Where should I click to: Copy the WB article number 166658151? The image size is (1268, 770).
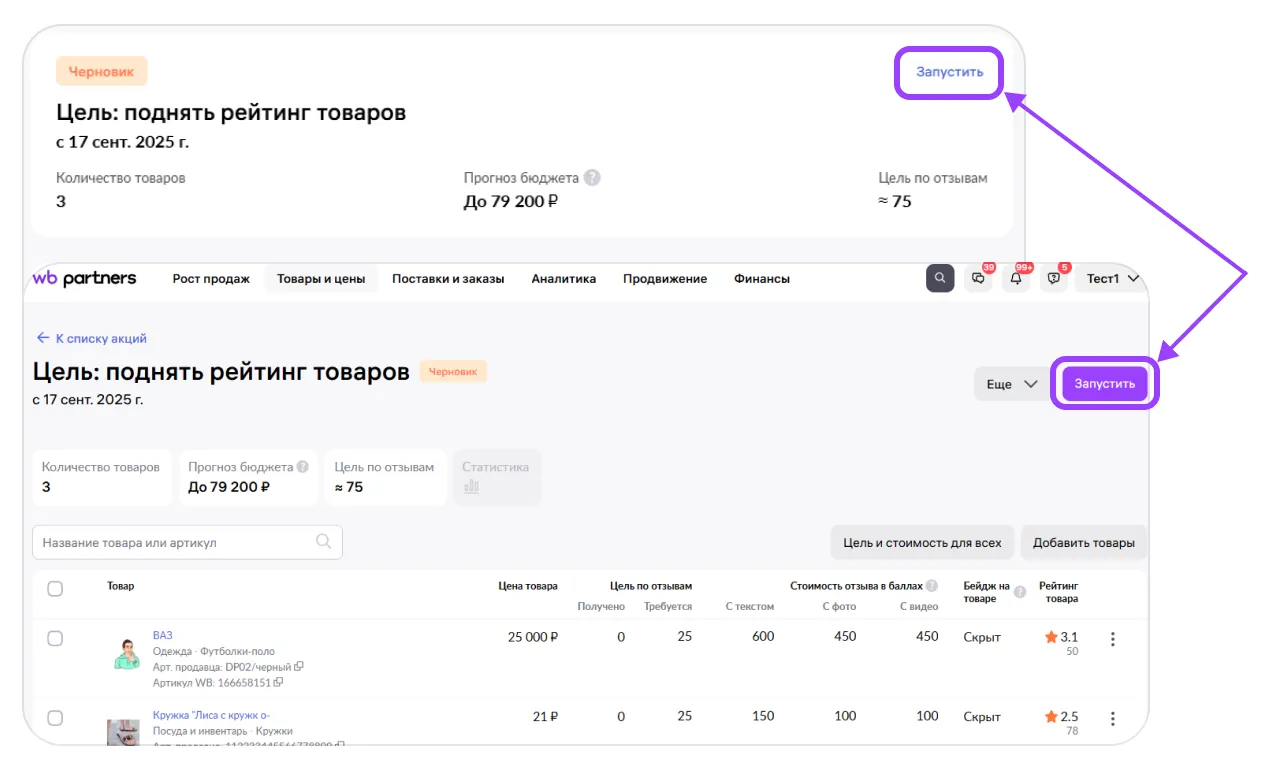tap(278, 683)
